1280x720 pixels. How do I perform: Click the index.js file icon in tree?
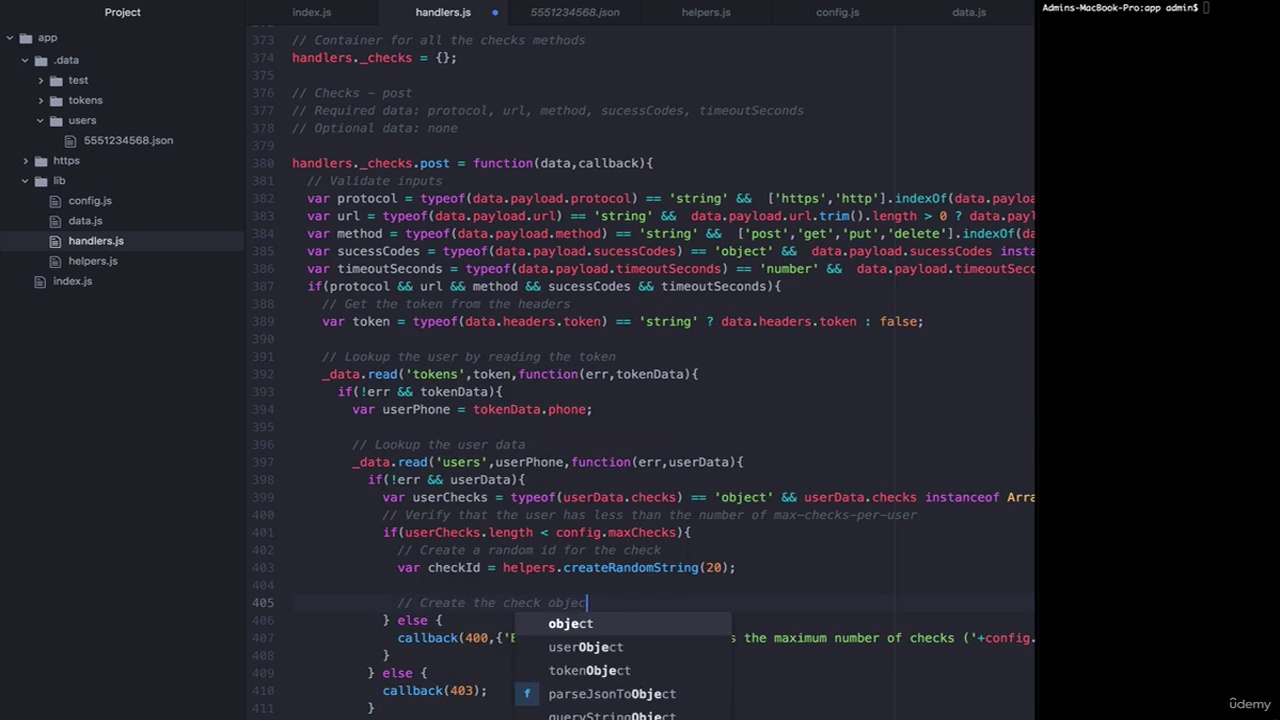click(40, 281)
